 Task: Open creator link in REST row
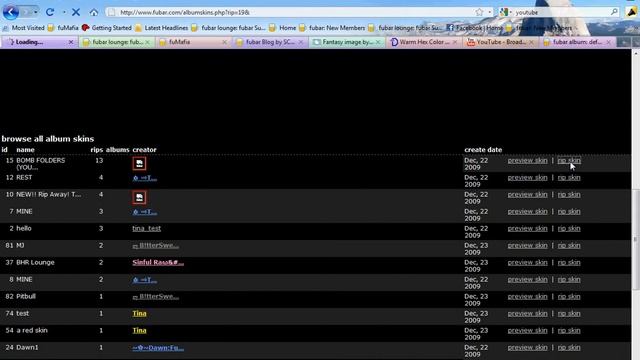click(x=144, y=178)
